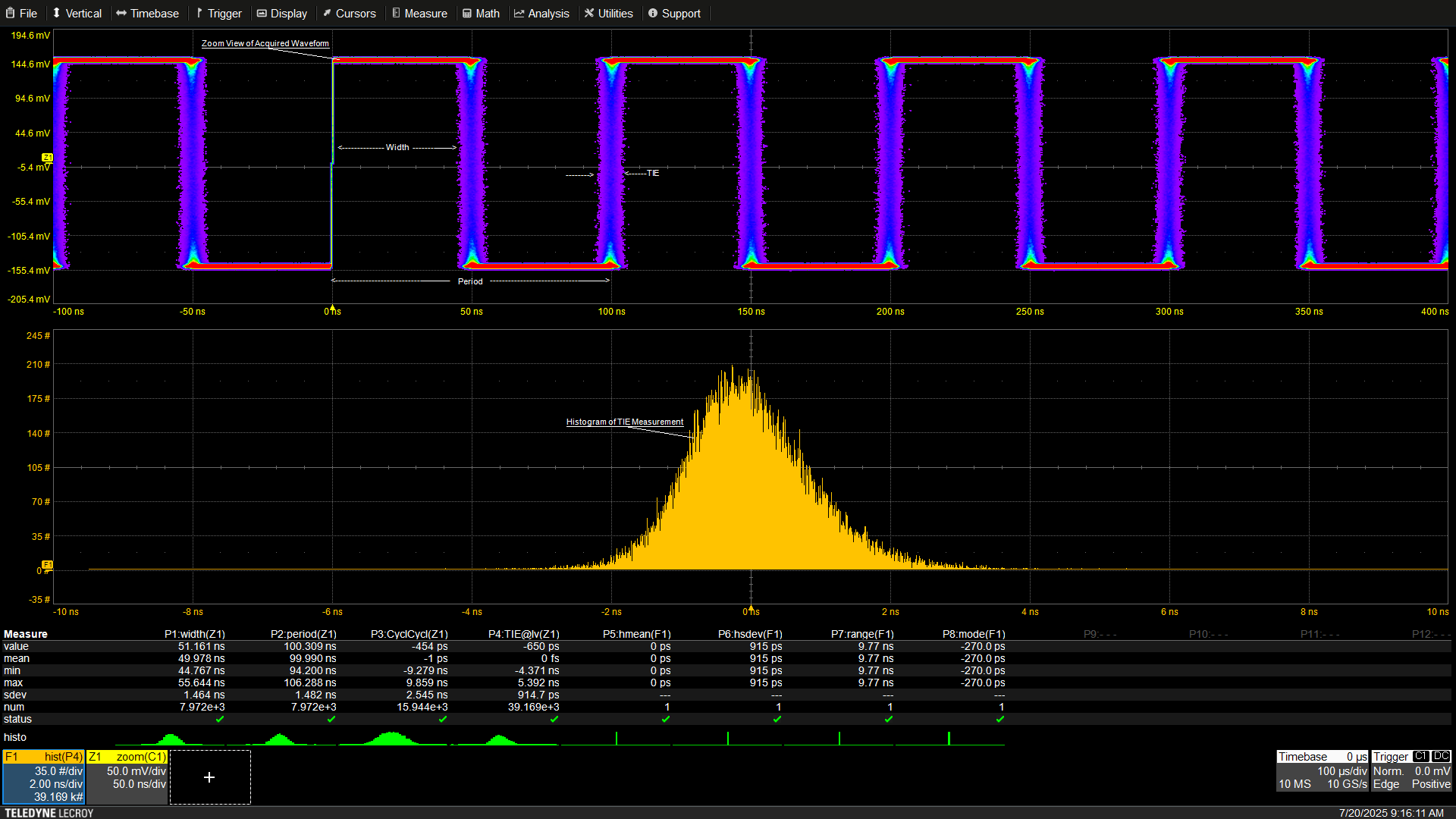Open the Timebase descriptor box
This screenshot has width=1456, height=819.
coord(1323,771)
